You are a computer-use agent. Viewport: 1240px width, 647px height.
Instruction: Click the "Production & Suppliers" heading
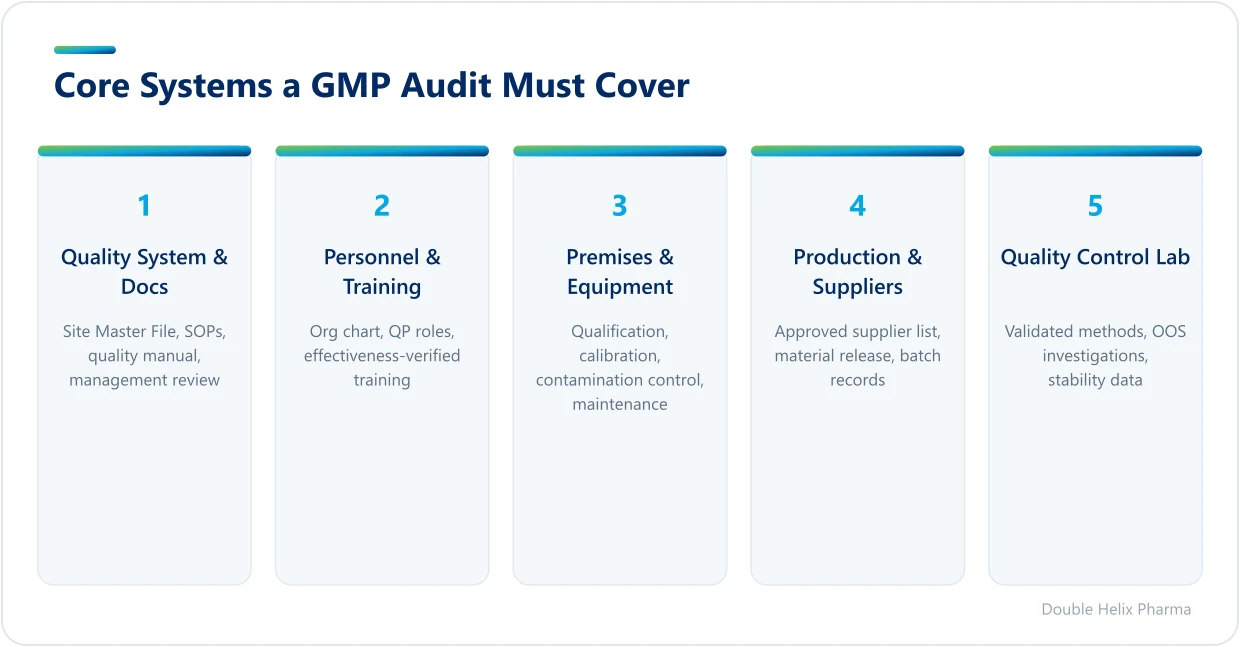[858, 272]
